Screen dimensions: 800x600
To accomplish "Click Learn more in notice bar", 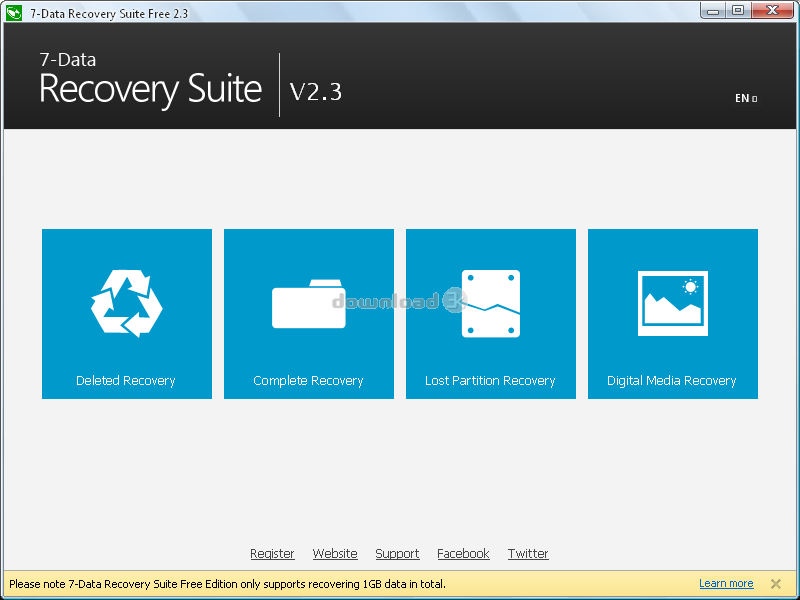I will point(726,583).
